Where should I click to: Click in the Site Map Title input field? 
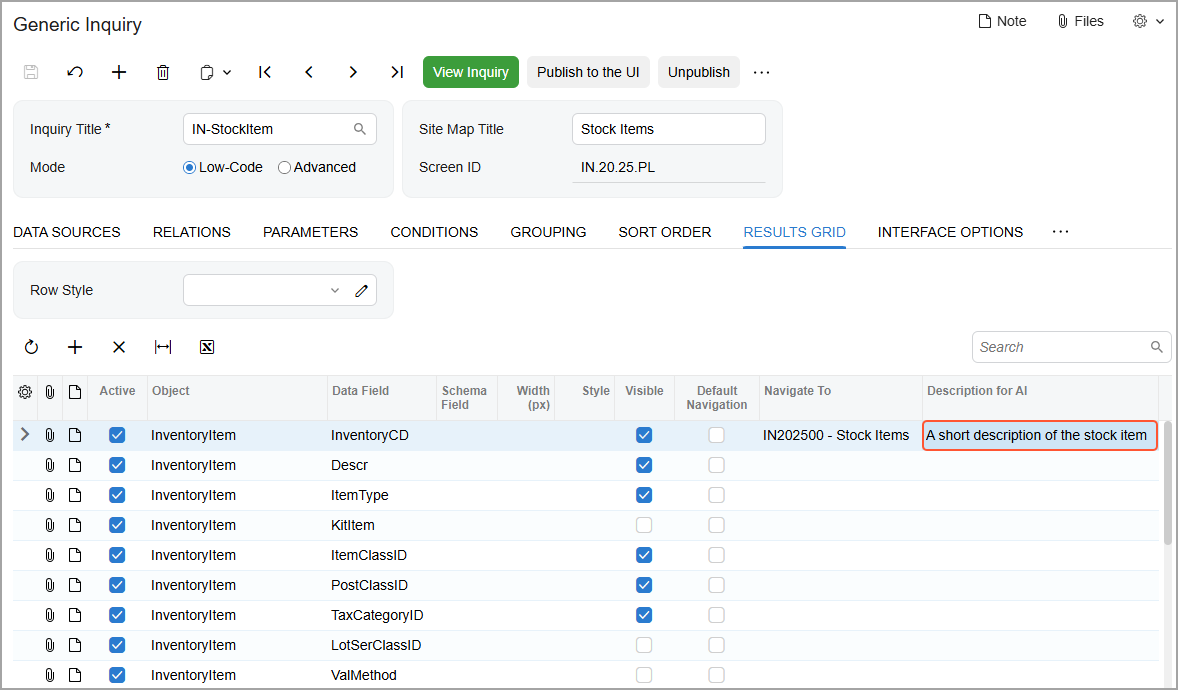(669, 129)
